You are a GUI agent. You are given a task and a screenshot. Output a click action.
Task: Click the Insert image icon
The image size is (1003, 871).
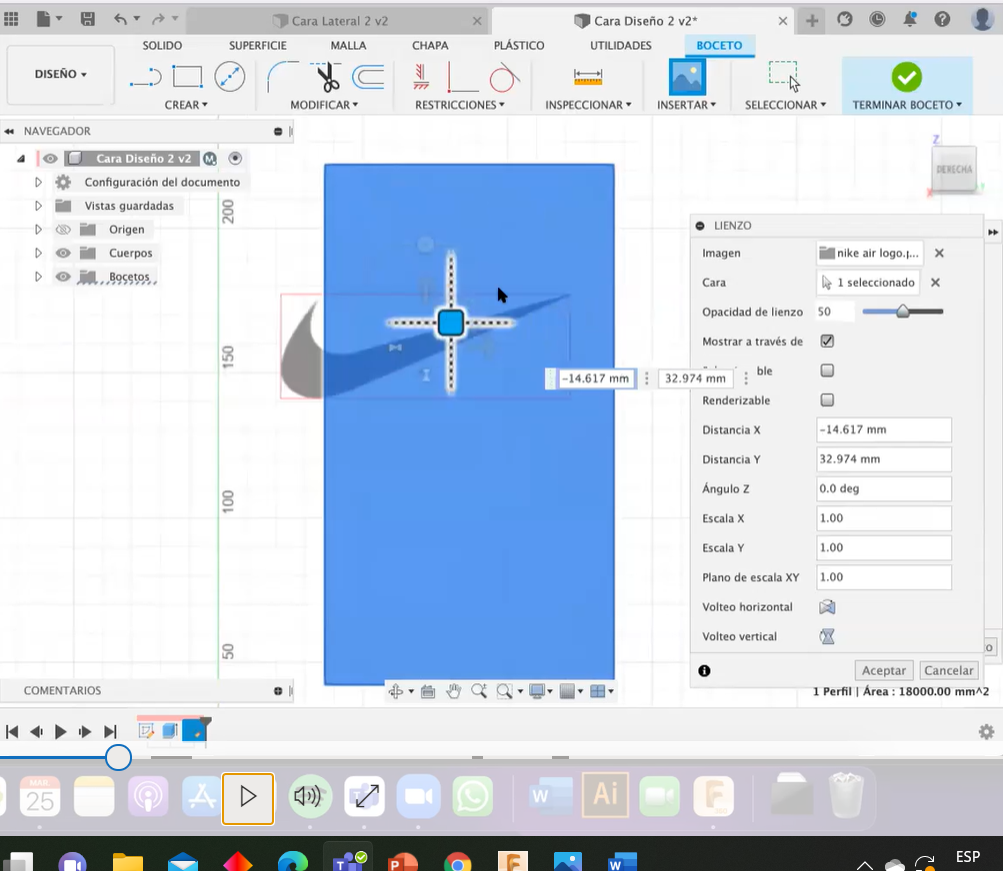pyautogui.click(x=687, y=77)
